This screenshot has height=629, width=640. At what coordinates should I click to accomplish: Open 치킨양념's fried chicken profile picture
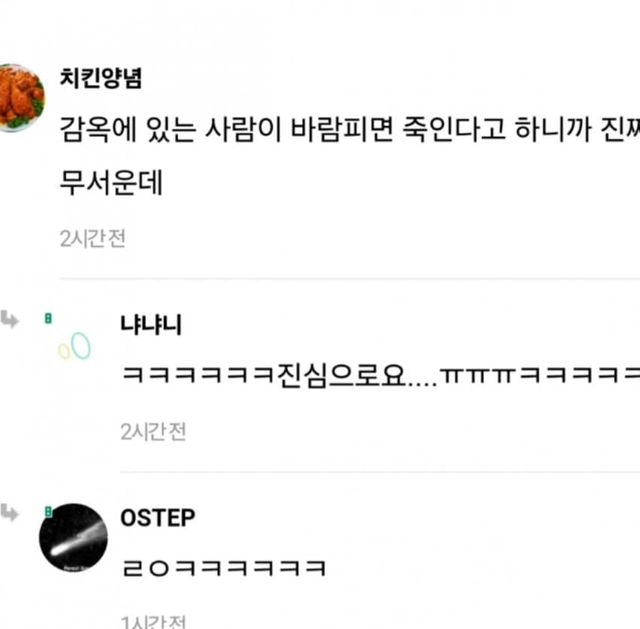coord(21,96)
